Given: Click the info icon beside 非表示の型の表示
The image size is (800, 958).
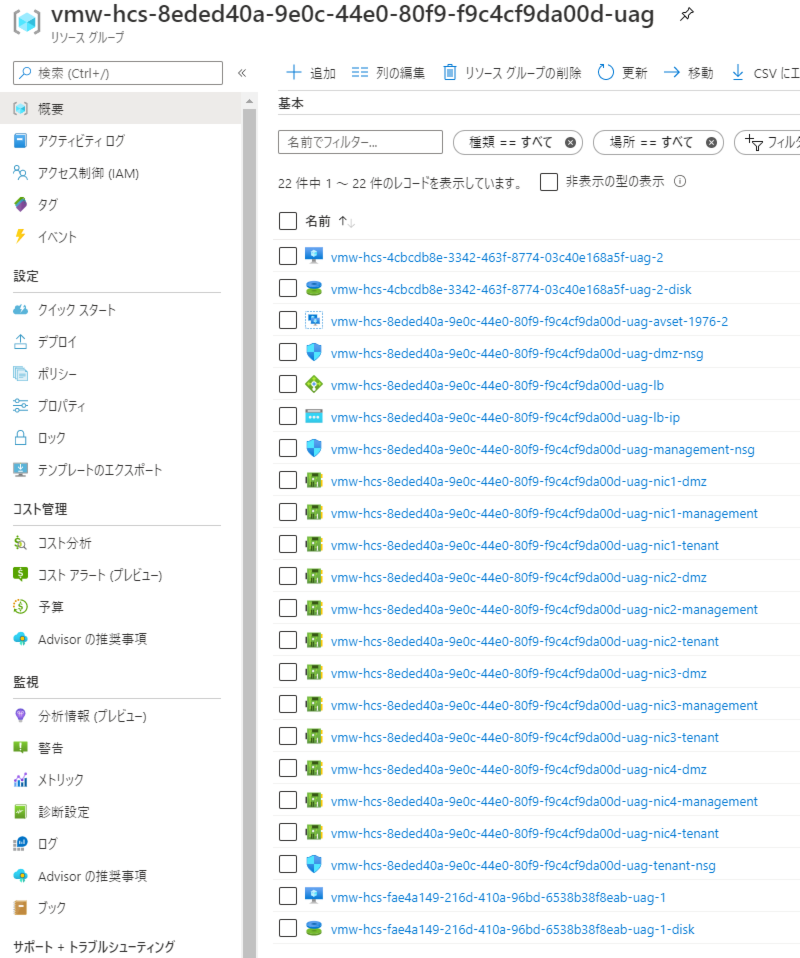Looking at the screenshot, I should [x=680, y=181].
